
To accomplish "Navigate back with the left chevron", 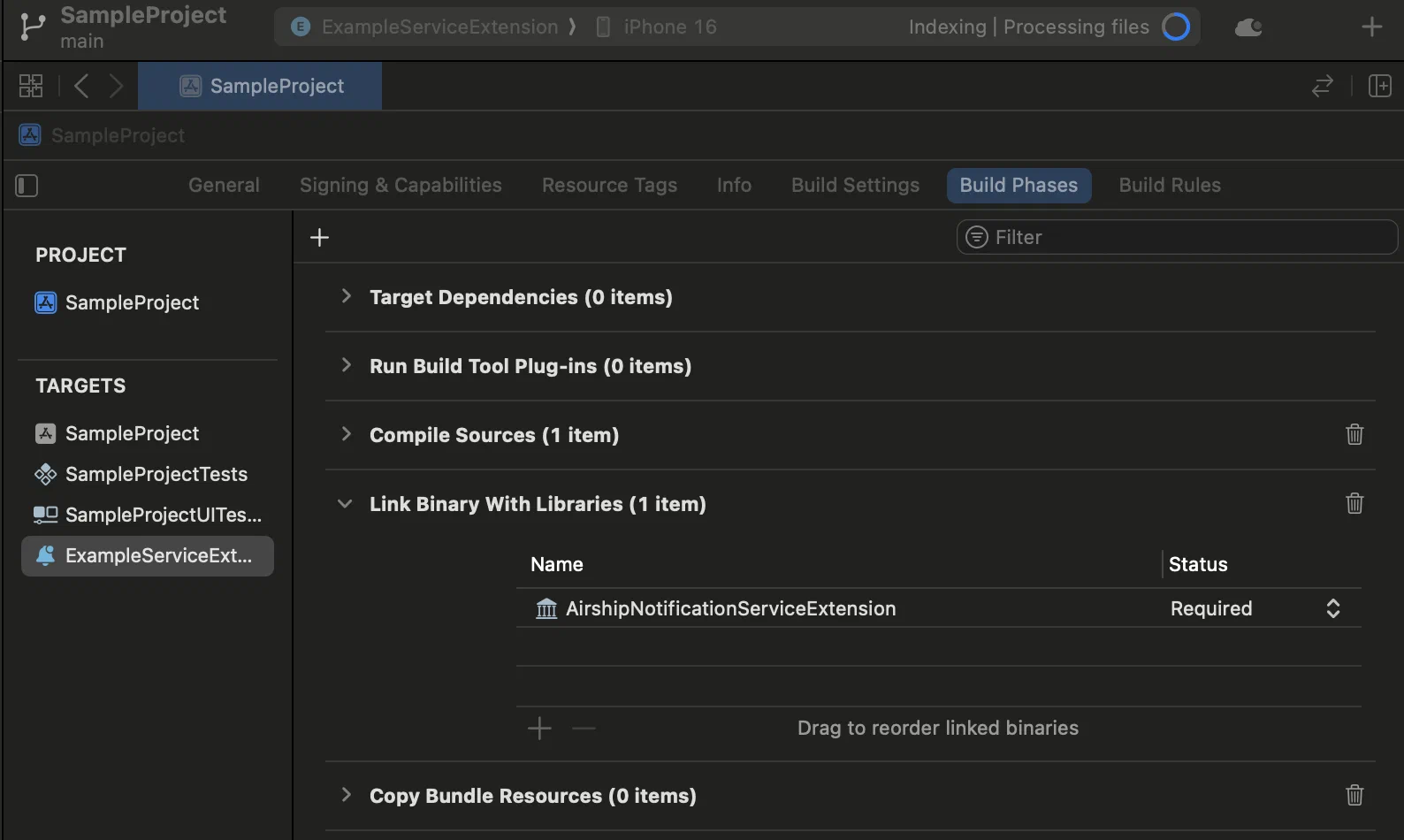I will 81,86.
